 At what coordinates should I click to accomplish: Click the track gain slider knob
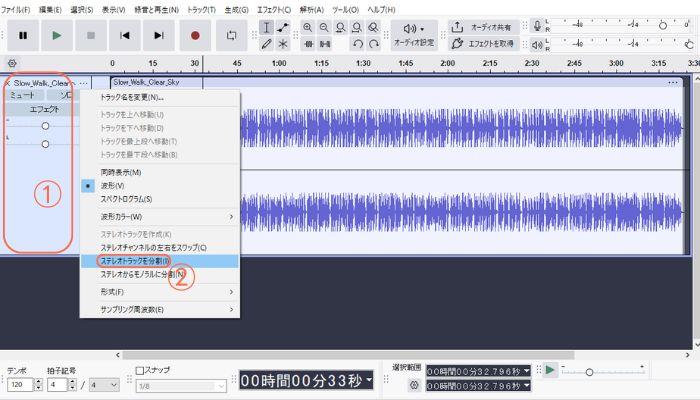tap(45, 126)
